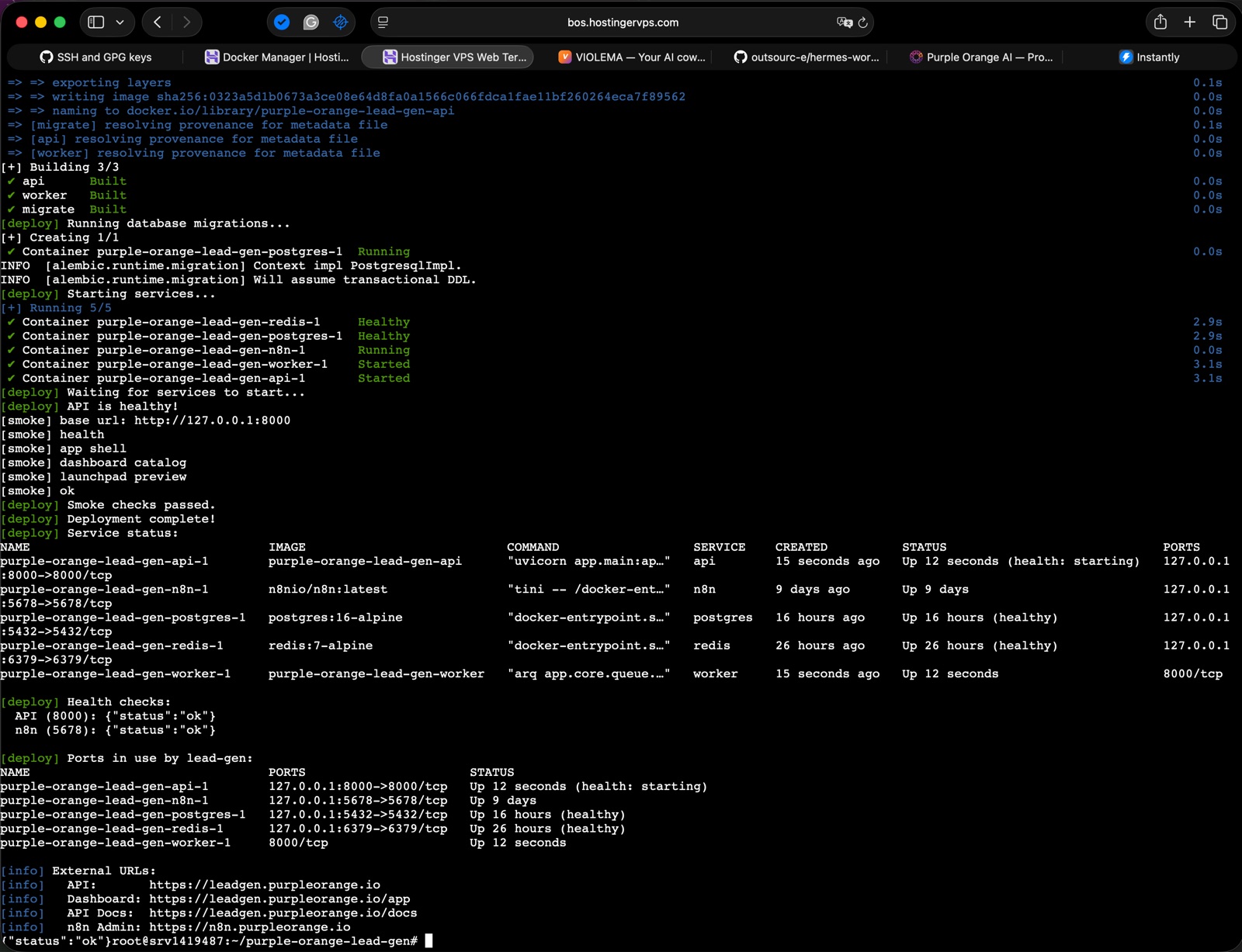Click the translate page icon

[x=844, y=23]
